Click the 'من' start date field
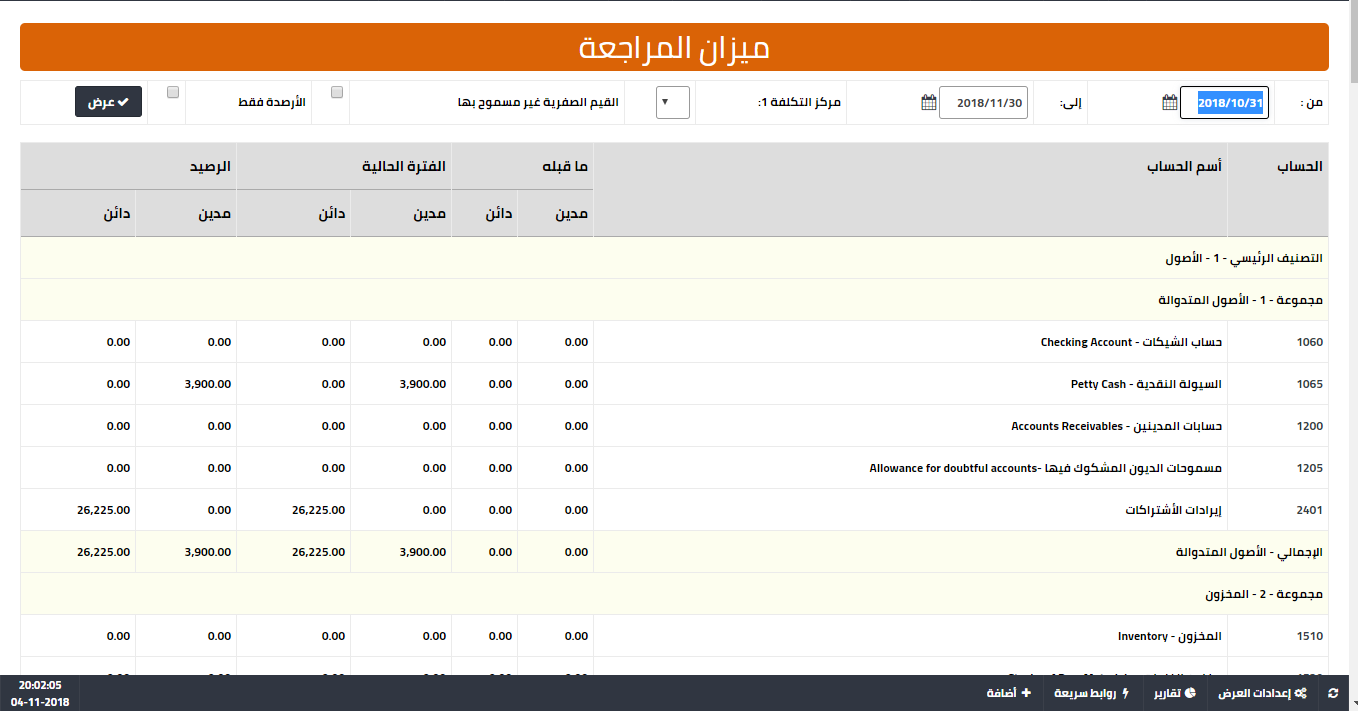 coord(1224,103)
